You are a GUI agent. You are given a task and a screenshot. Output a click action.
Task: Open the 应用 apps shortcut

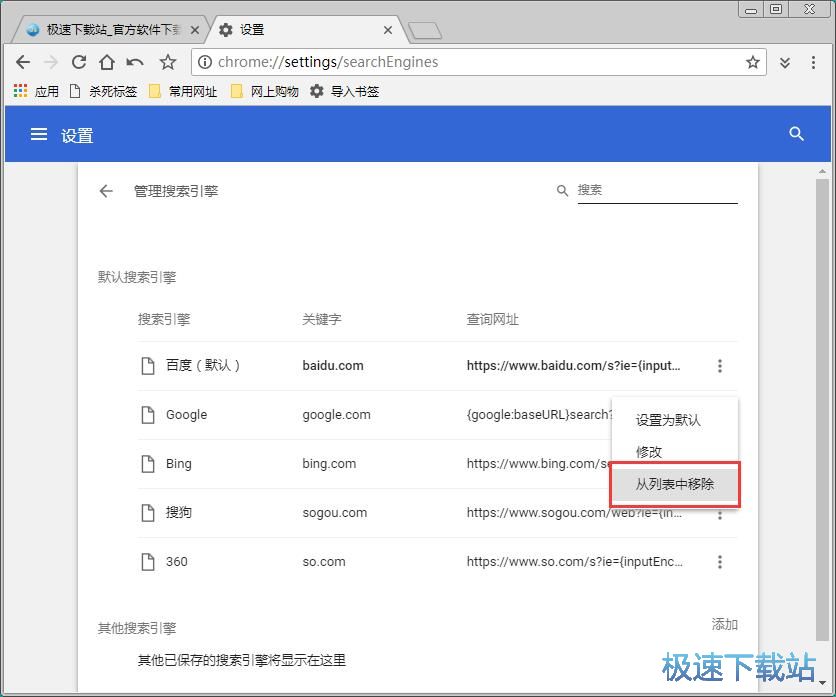click(x=36, y=91)
